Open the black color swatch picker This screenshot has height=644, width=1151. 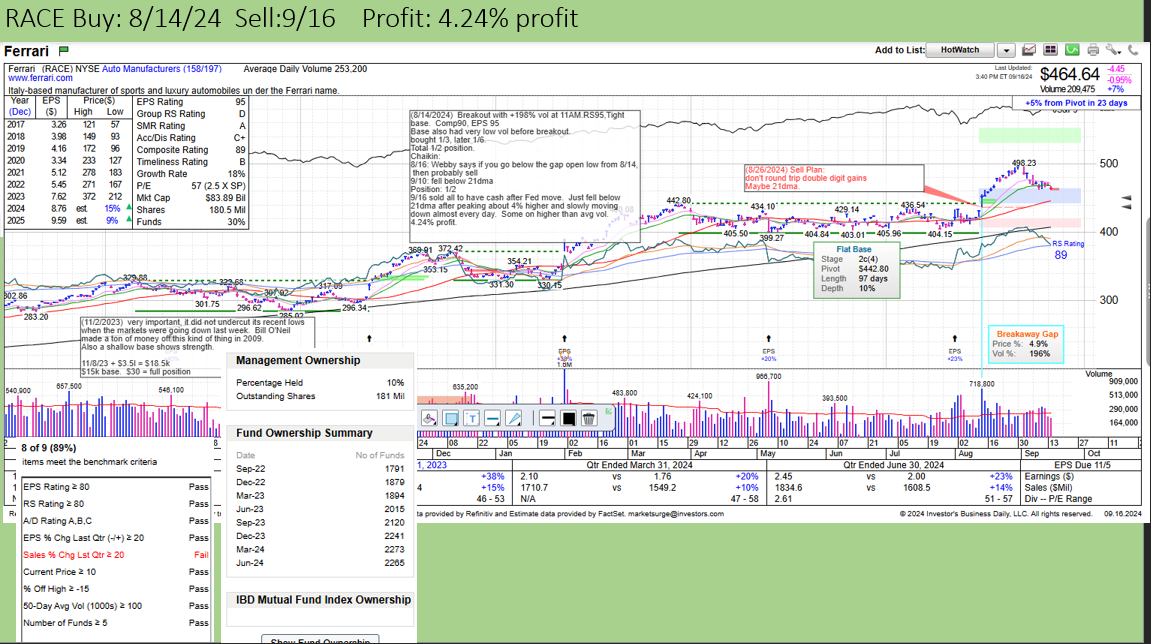pos(568,419)
